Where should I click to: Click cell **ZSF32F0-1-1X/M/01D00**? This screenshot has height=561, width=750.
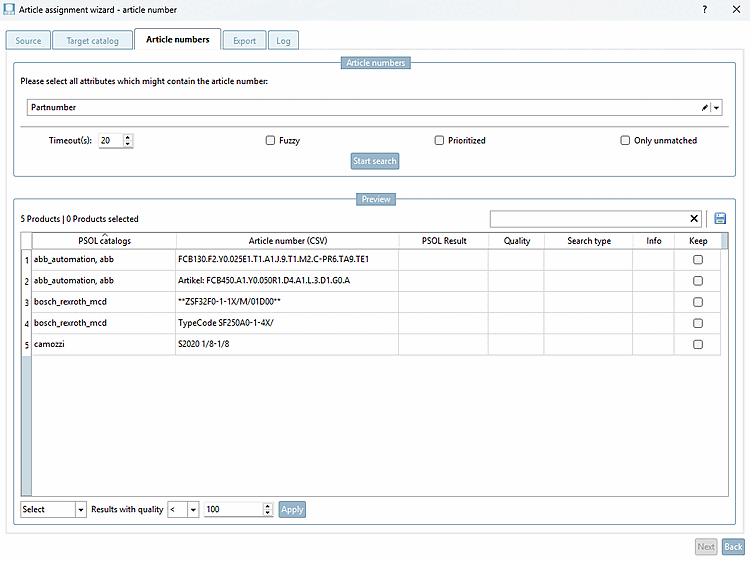click(287, 302)
